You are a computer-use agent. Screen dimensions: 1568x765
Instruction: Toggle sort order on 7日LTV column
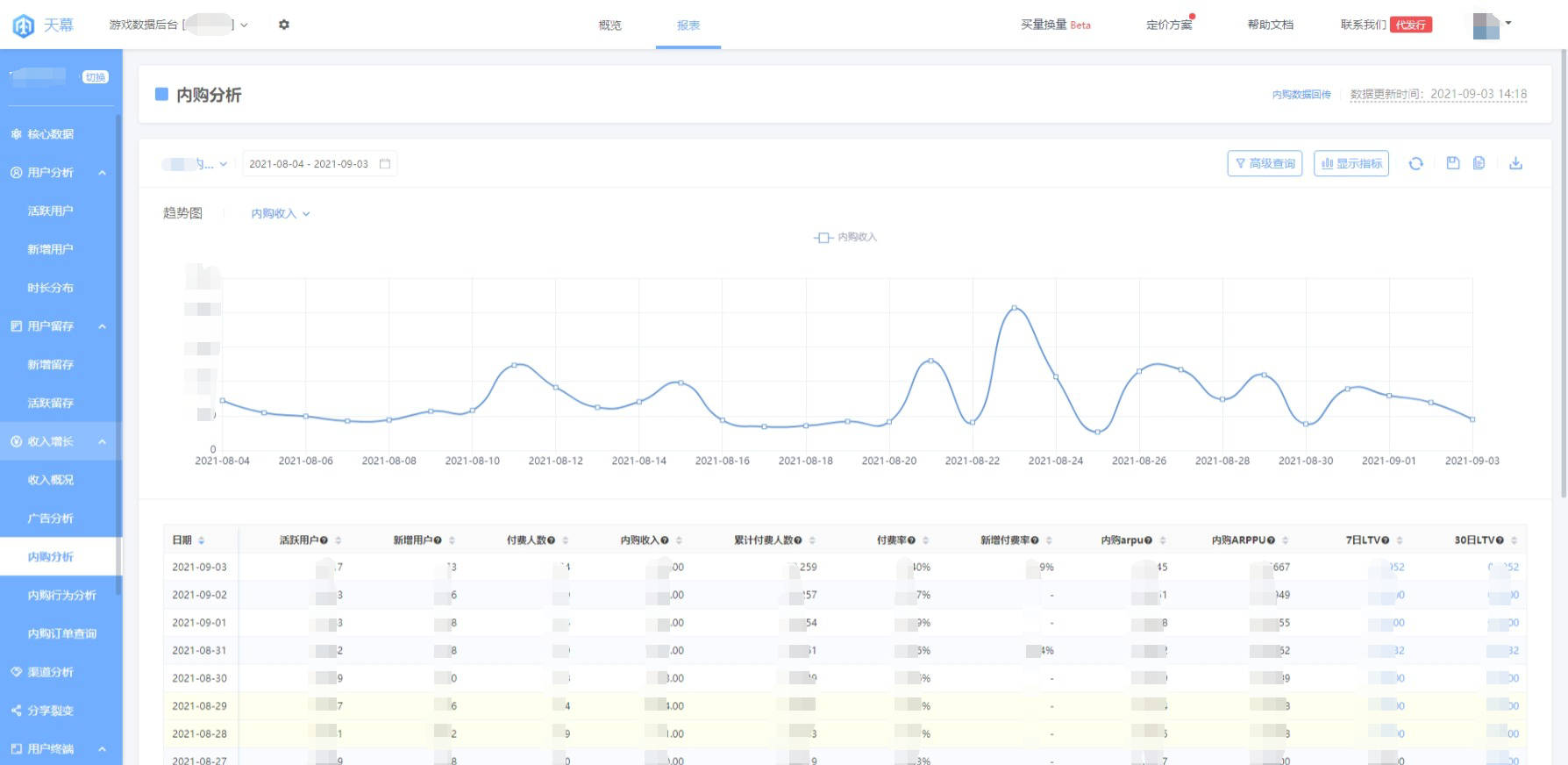[x=1400, y=540]
